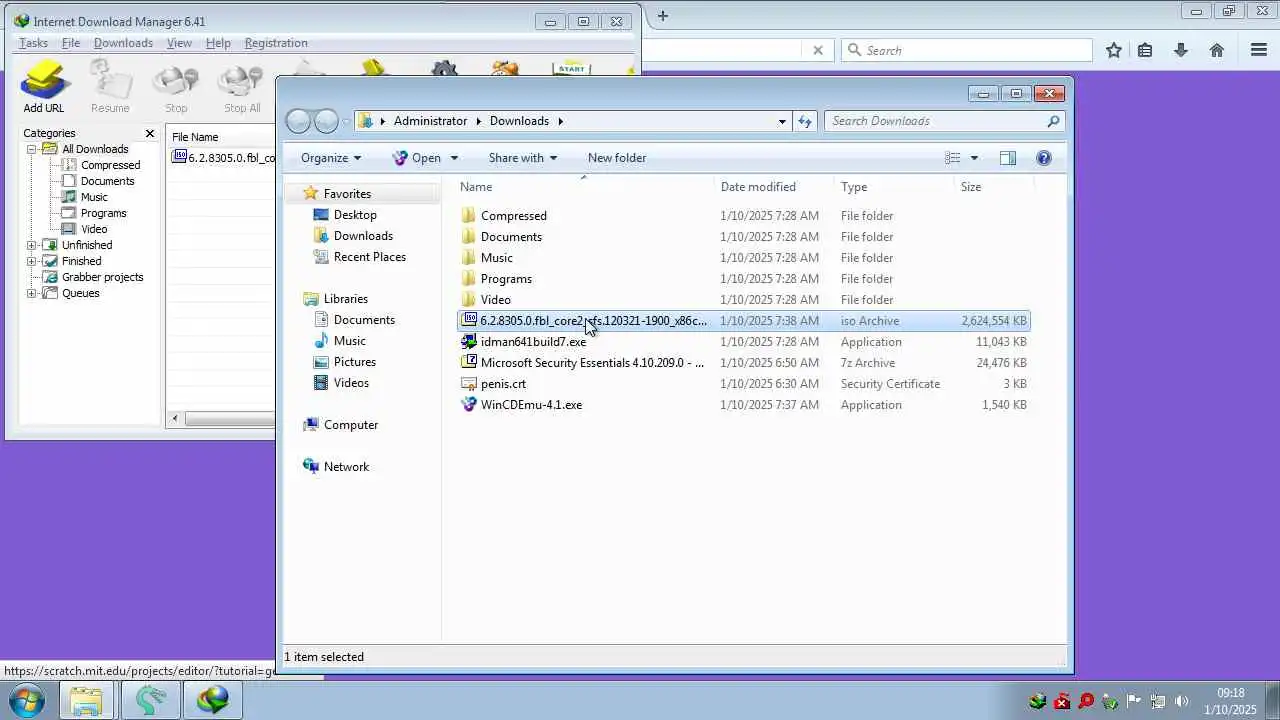The width and height of the screenshot is (1280, 720).
Task: Click the IDM list horizontal scrollbar left arrow
Action: click(x=176, y=419)
